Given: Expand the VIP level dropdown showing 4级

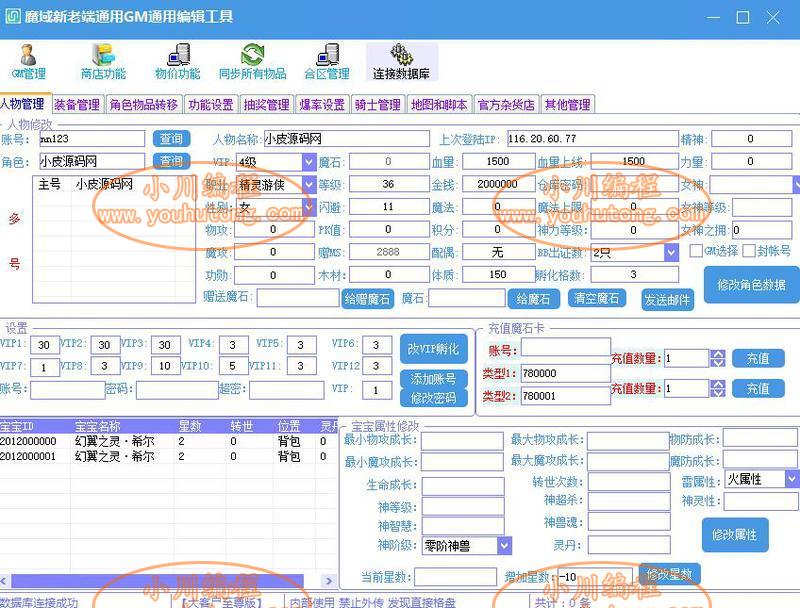Looking at the screenshot, I should (309, 162).
